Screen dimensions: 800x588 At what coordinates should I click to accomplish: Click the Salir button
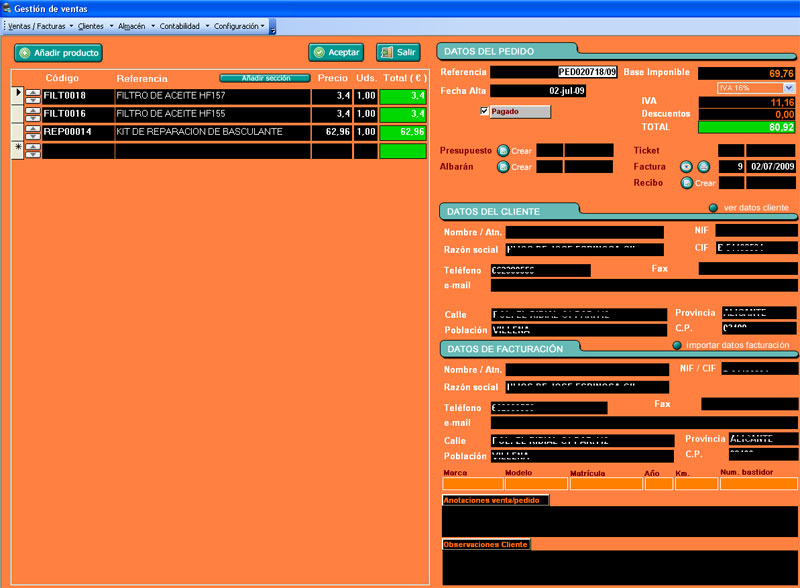coord(398,52)
